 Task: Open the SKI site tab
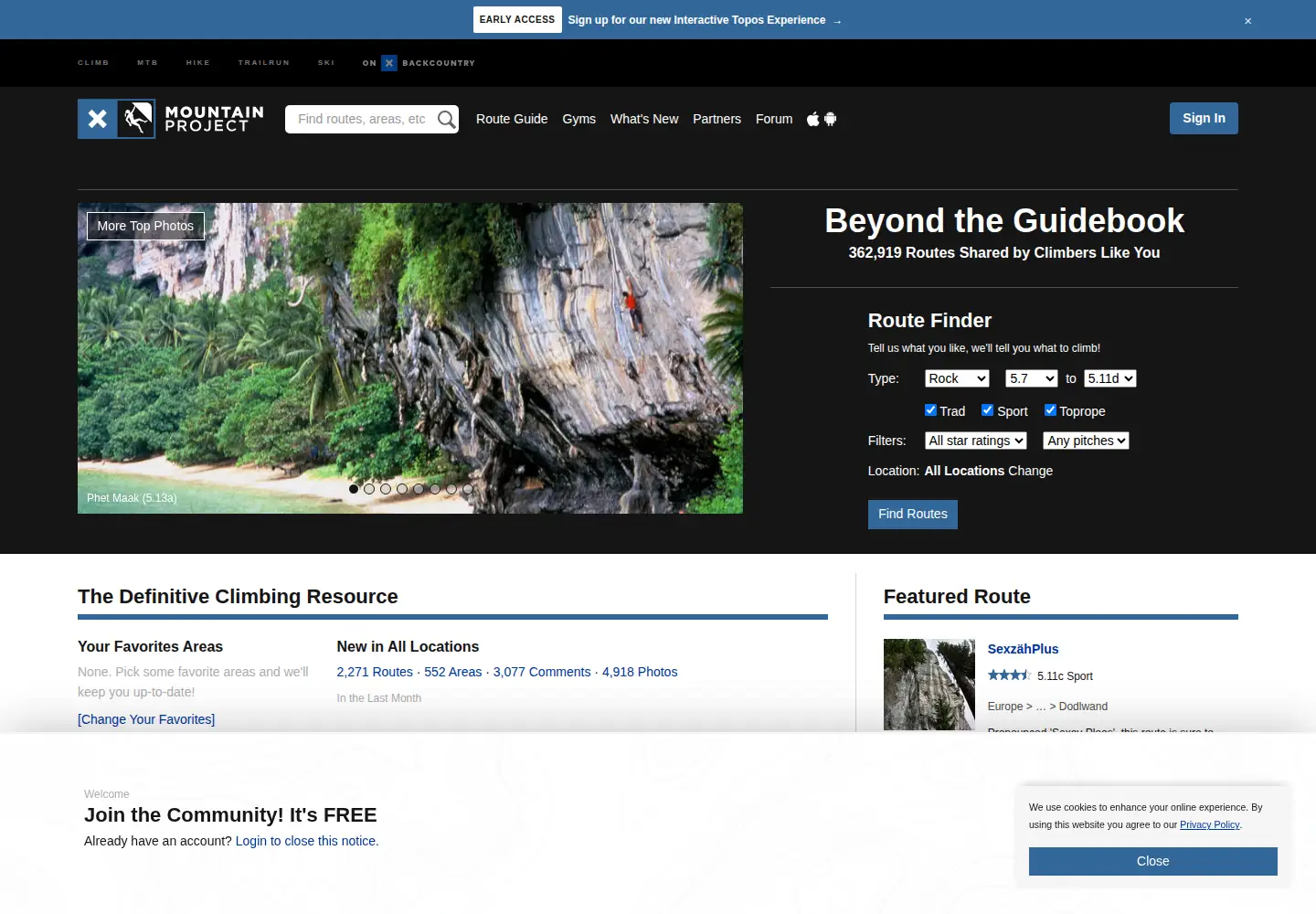pos(326,63)
